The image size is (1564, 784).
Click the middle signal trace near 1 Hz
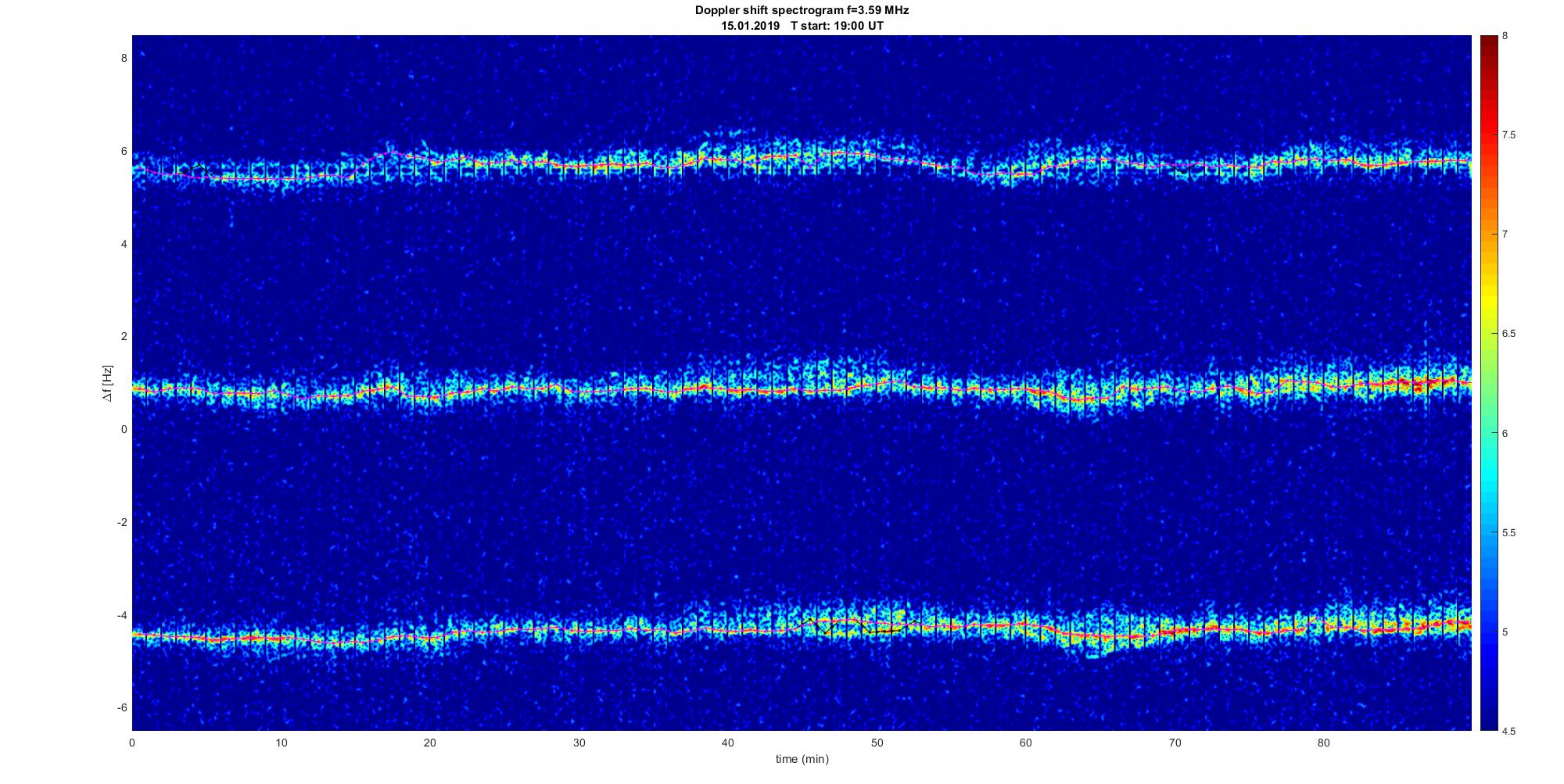coord(802,388)
